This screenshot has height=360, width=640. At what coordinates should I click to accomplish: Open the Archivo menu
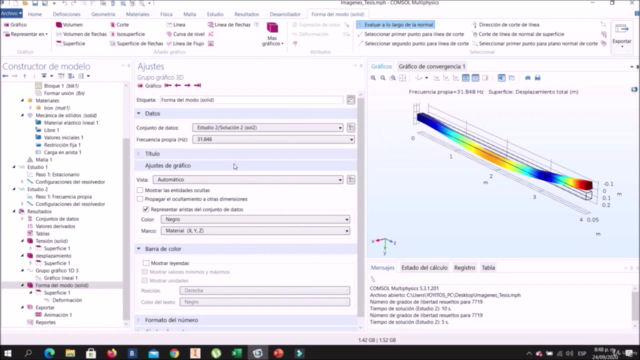tap(11, 13)
